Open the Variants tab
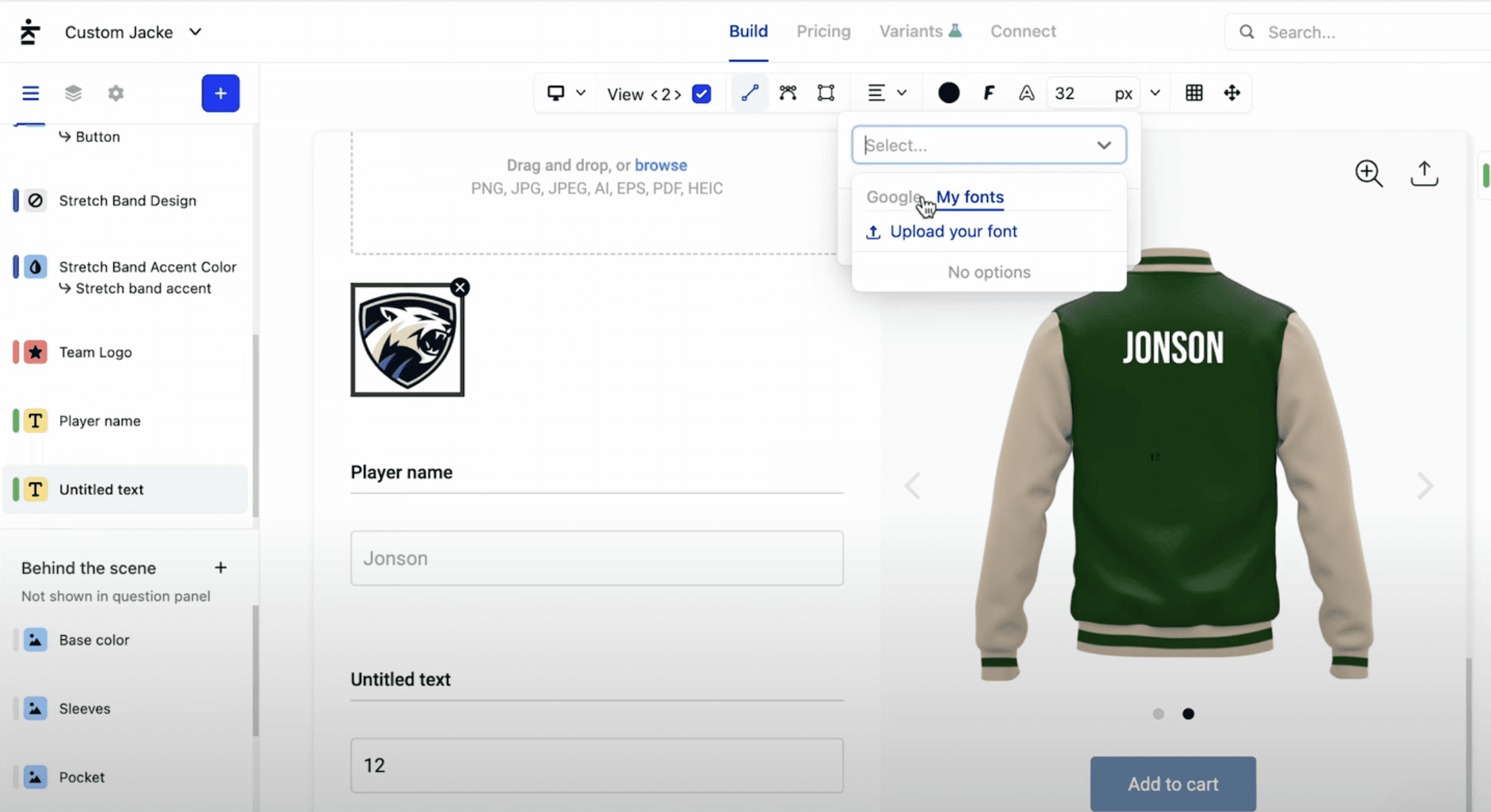 click(x=920, y=31)
